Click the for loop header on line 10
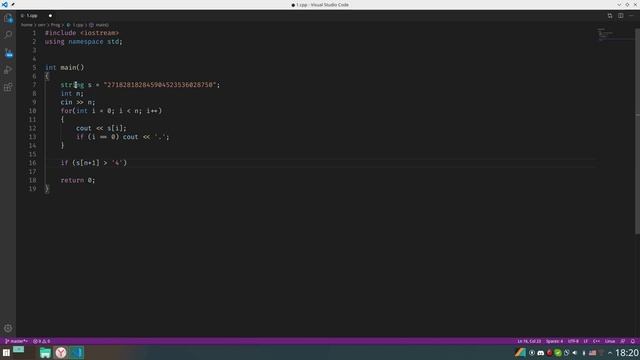Image resolution: width=640 pixels, height=360 pixels. tap(111, 111)
